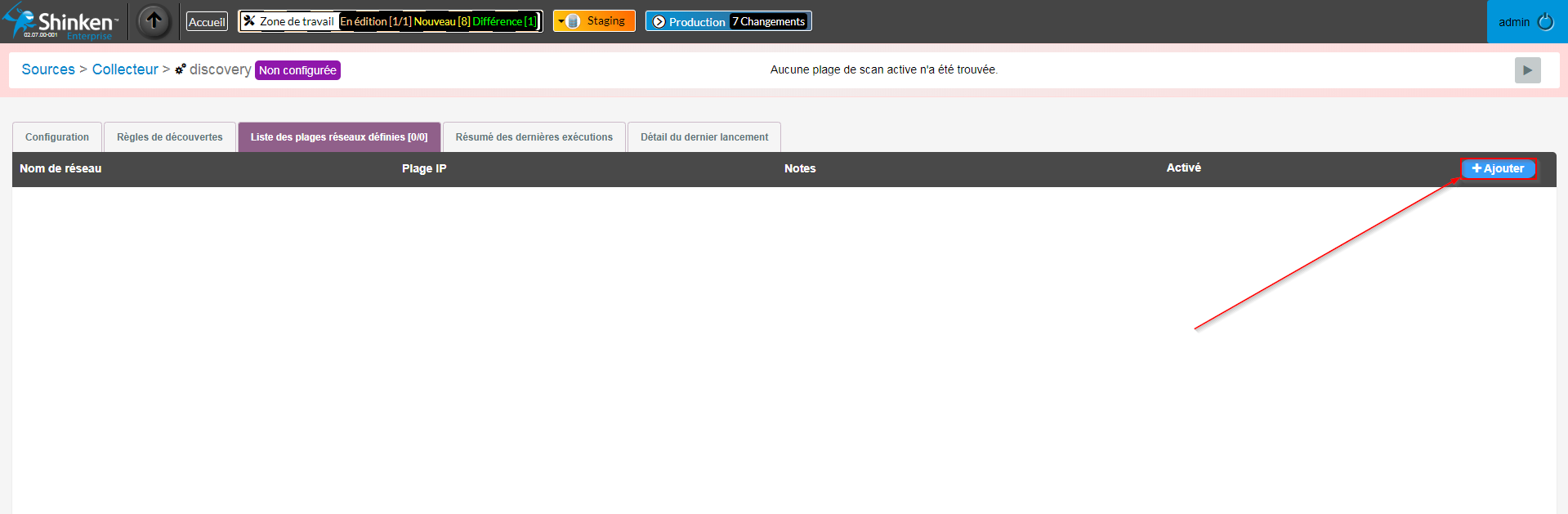Screen dimensions: 1568x514
Task: Click the Nouveau [8] counter
Action: coord(441,21)
